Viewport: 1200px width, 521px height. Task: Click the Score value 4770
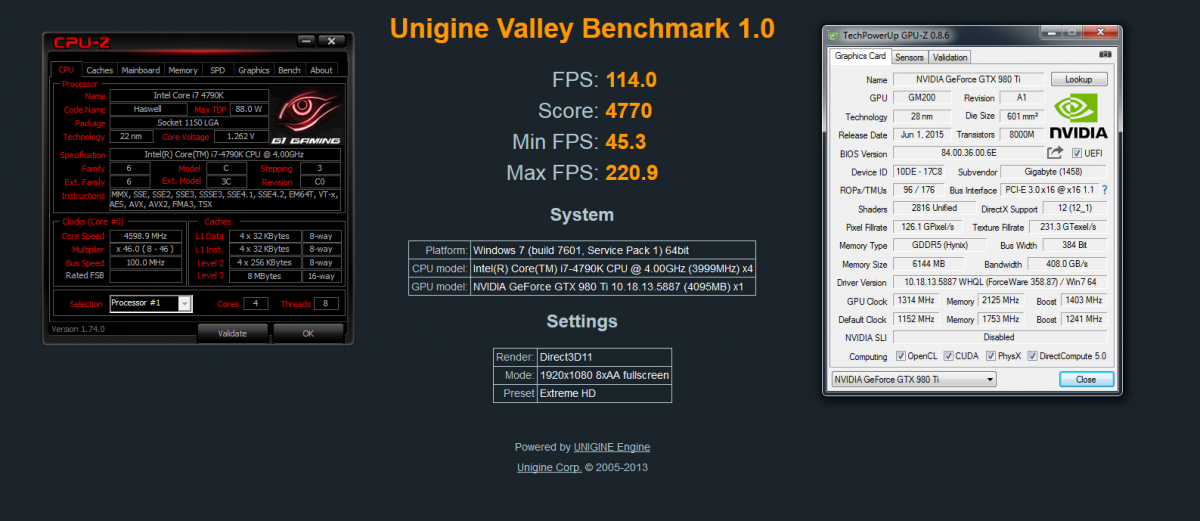click(629, 111)
